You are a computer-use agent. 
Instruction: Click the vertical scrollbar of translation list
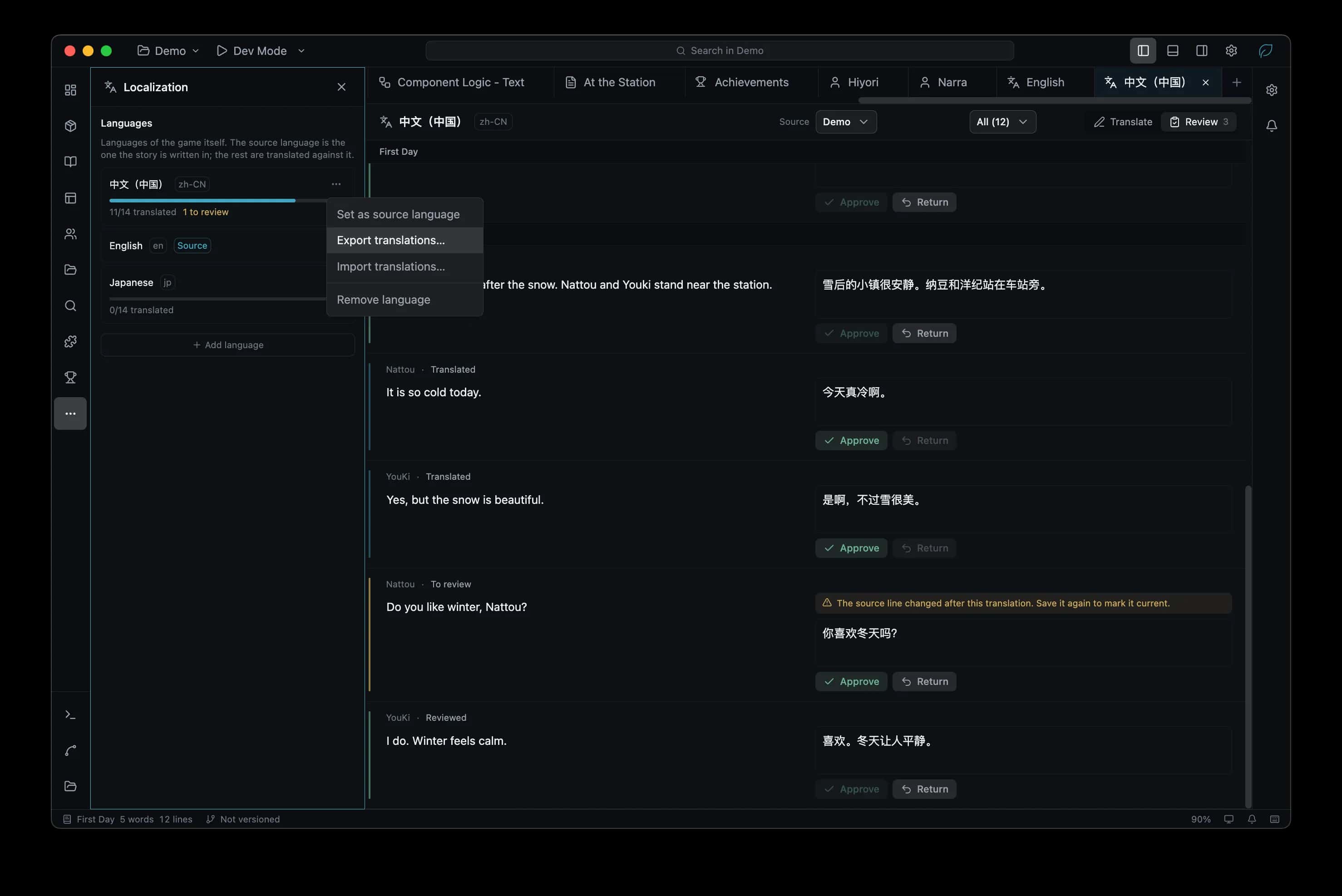[x=1248, y=646]
